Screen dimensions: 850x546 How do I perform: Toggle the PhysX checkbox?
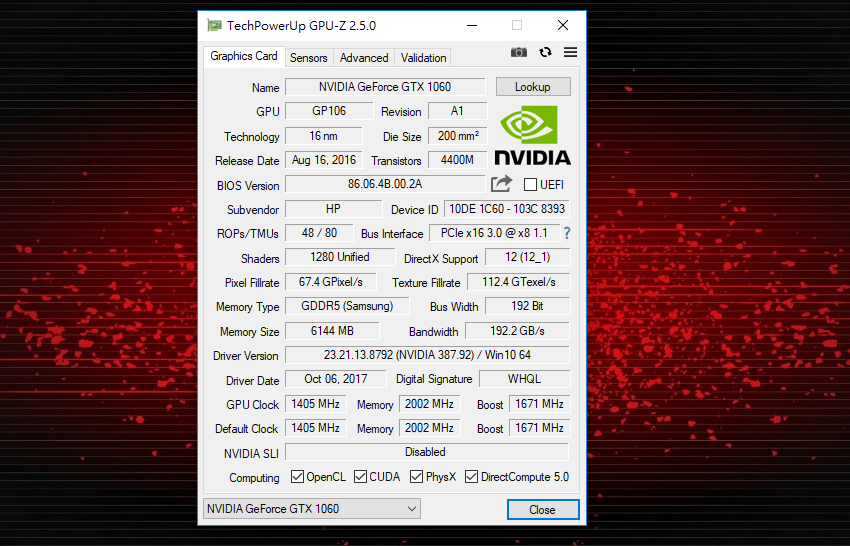coord(416,477)
